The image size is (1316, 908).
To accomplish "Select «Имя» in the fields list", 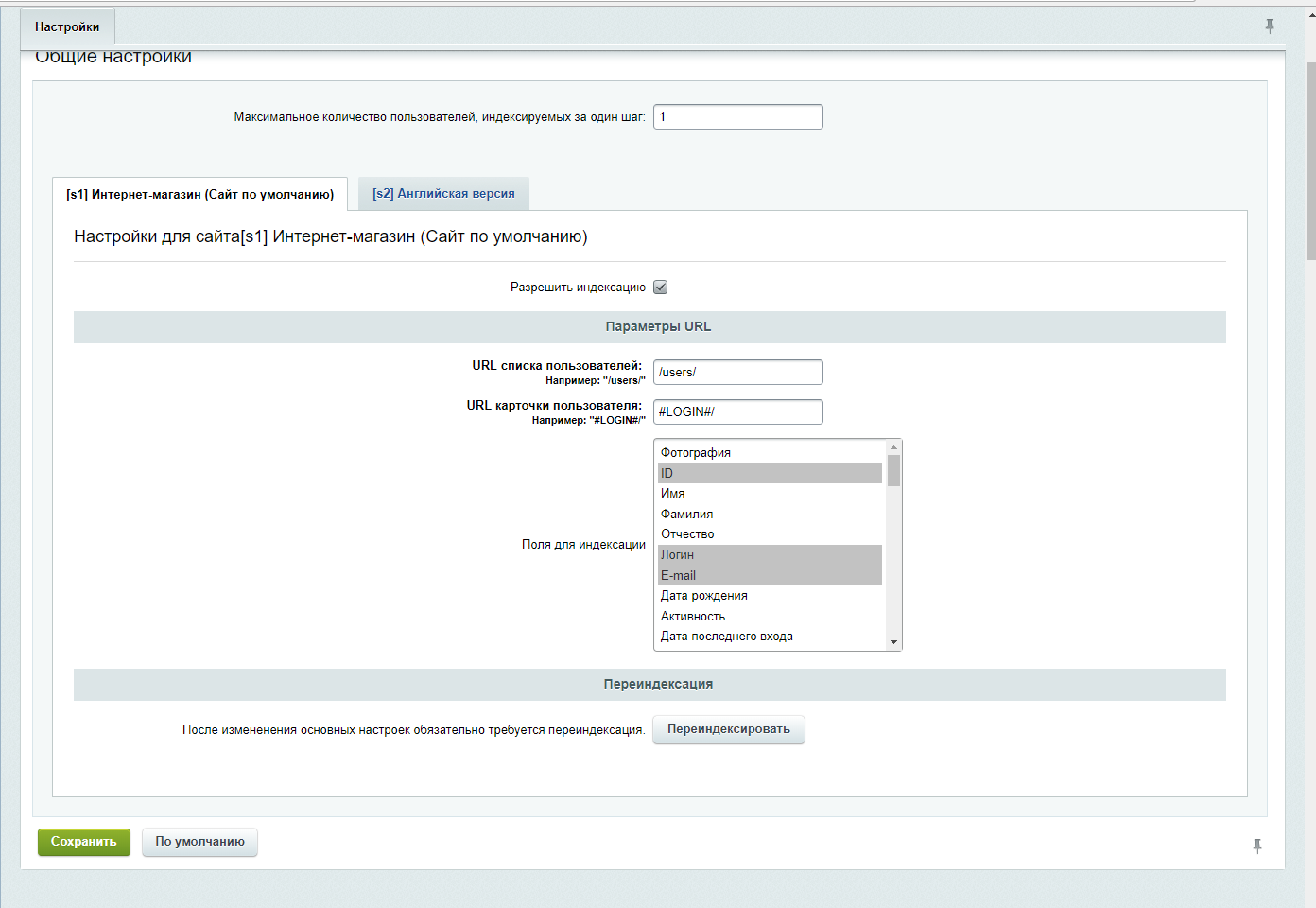I will click(673, 494).
